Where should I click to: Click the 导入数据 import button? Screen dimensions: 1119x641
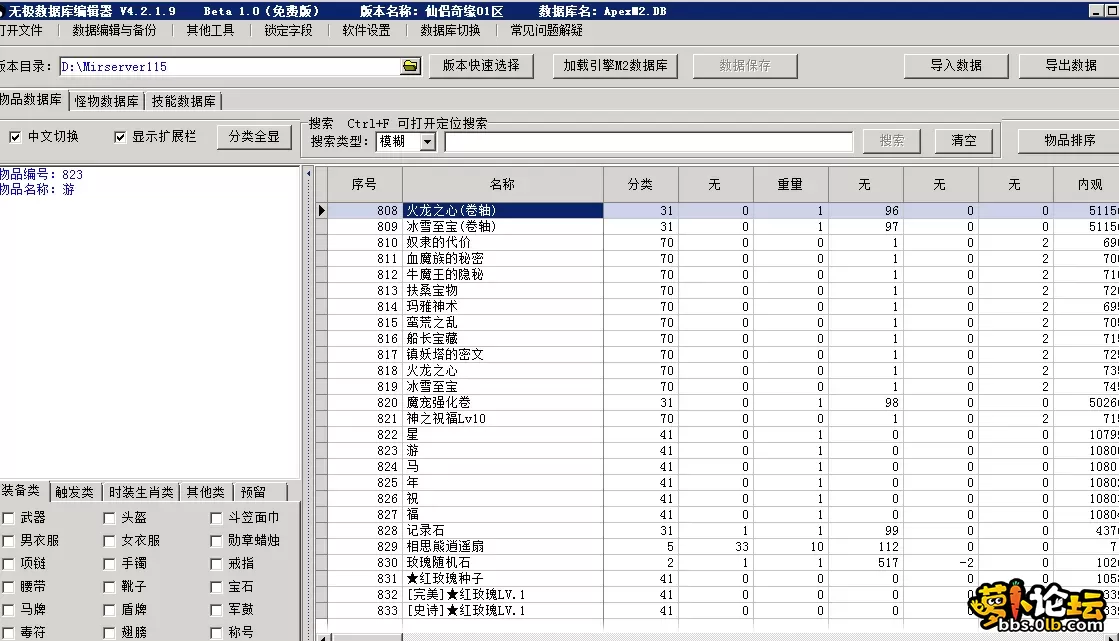pyautogui.click(x=954, y=66)
